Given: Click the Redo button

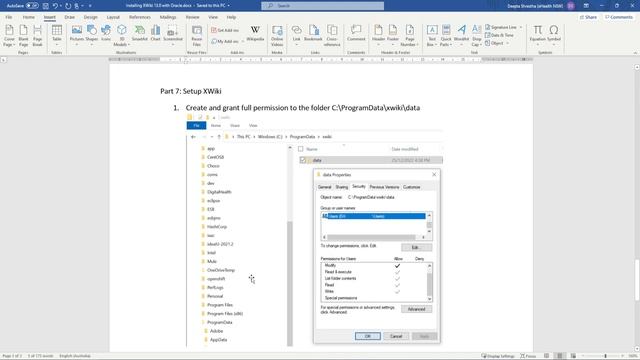Looking at the screenshot, I should point(68,6).
